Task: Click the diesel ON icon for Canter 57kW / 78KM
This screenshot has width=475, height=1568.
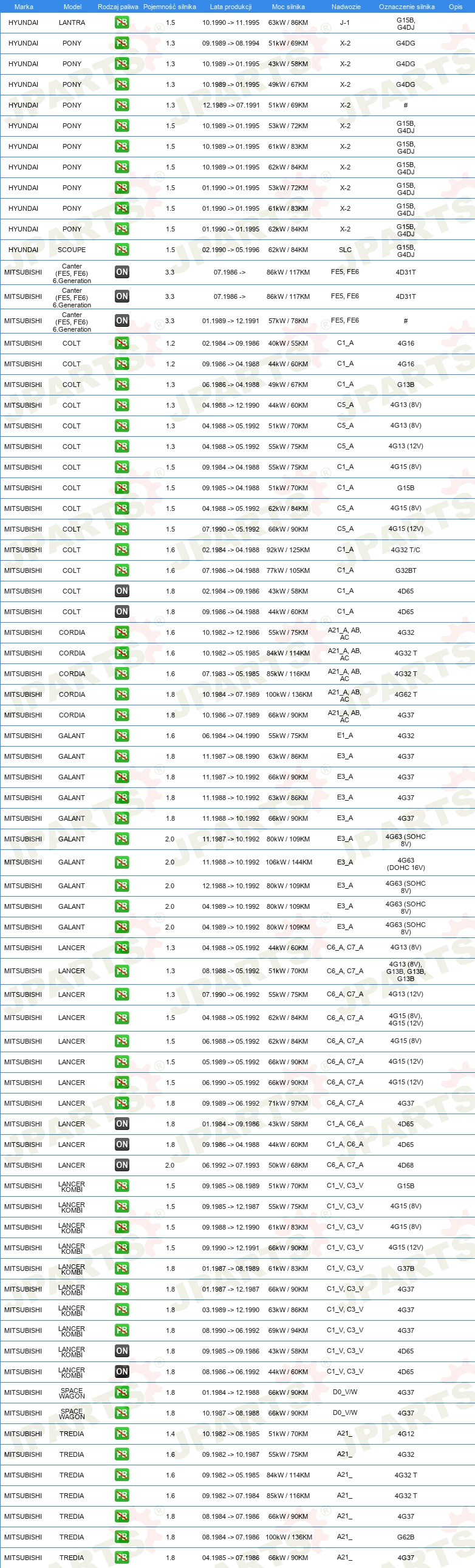Action: click(122, 321)
